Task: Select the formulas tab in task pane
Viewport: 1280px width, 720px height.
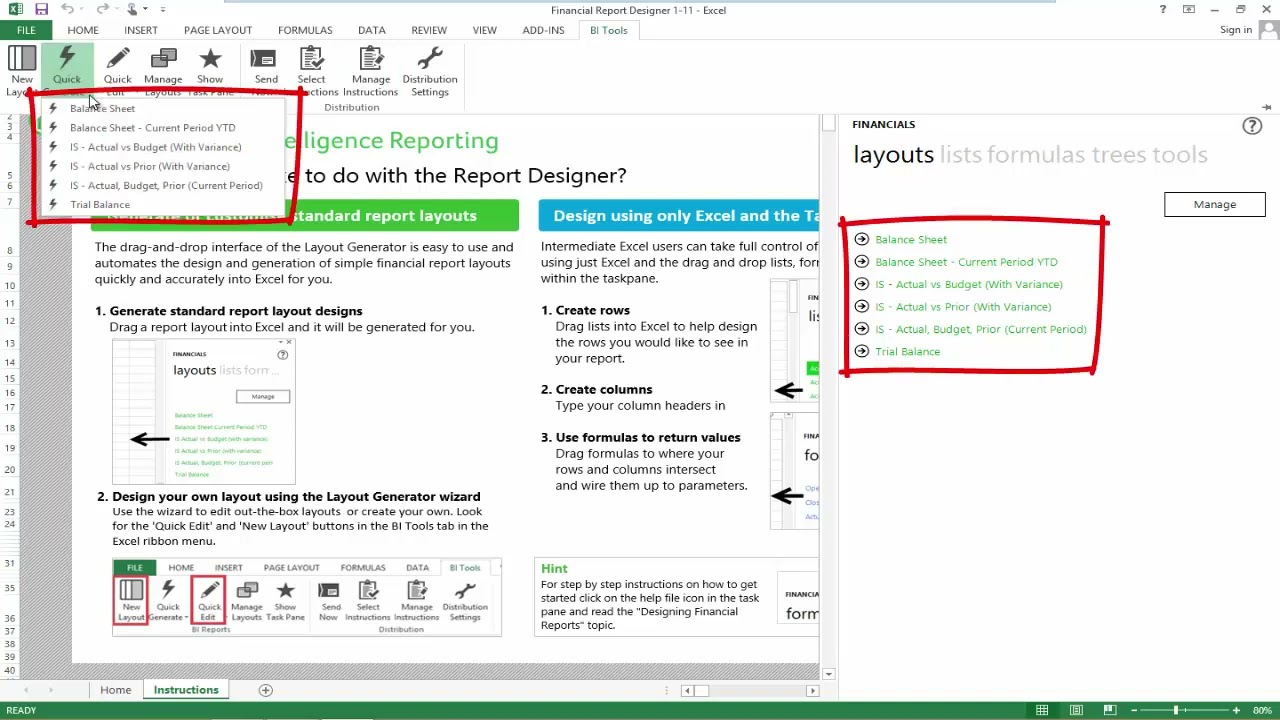Action: [1036, 155]
